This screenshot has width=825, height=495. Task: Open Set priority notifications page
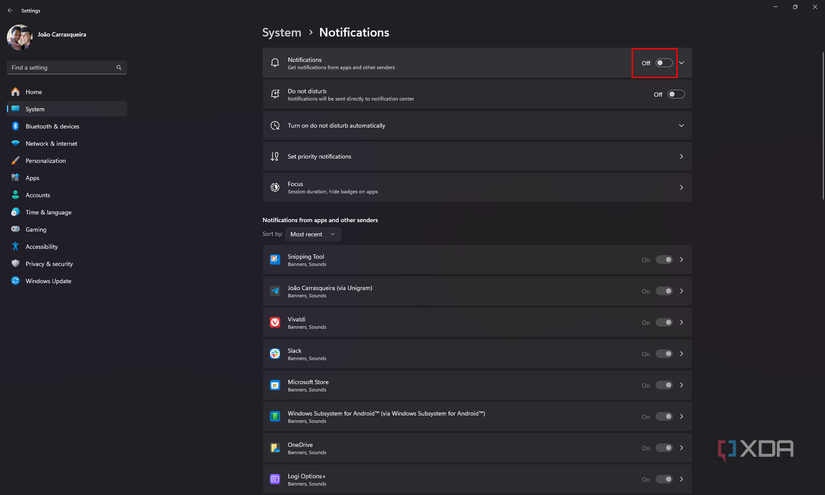[x=476, y=157]
